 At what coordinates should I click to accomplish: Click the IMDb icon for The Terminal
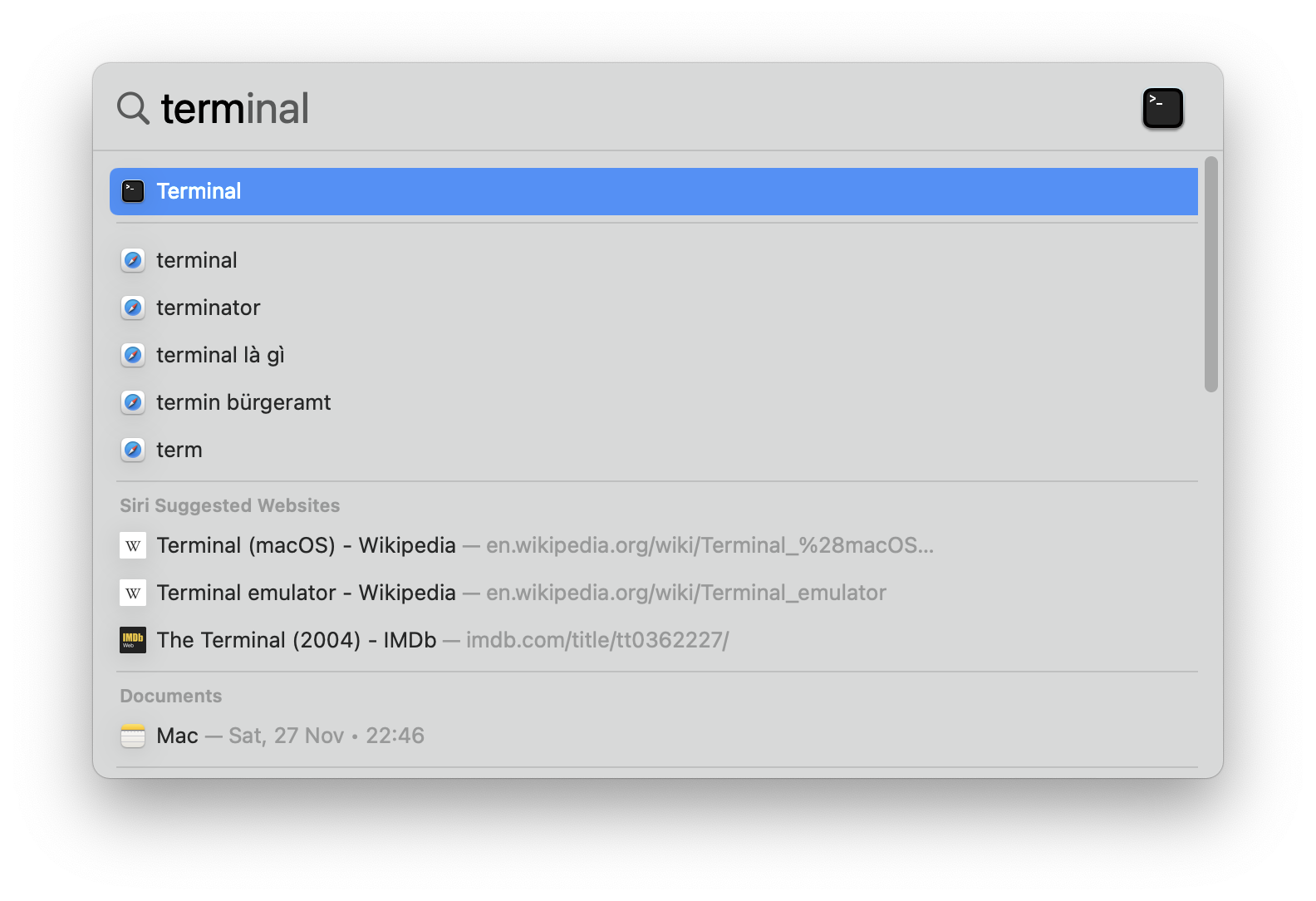point(133,640)
